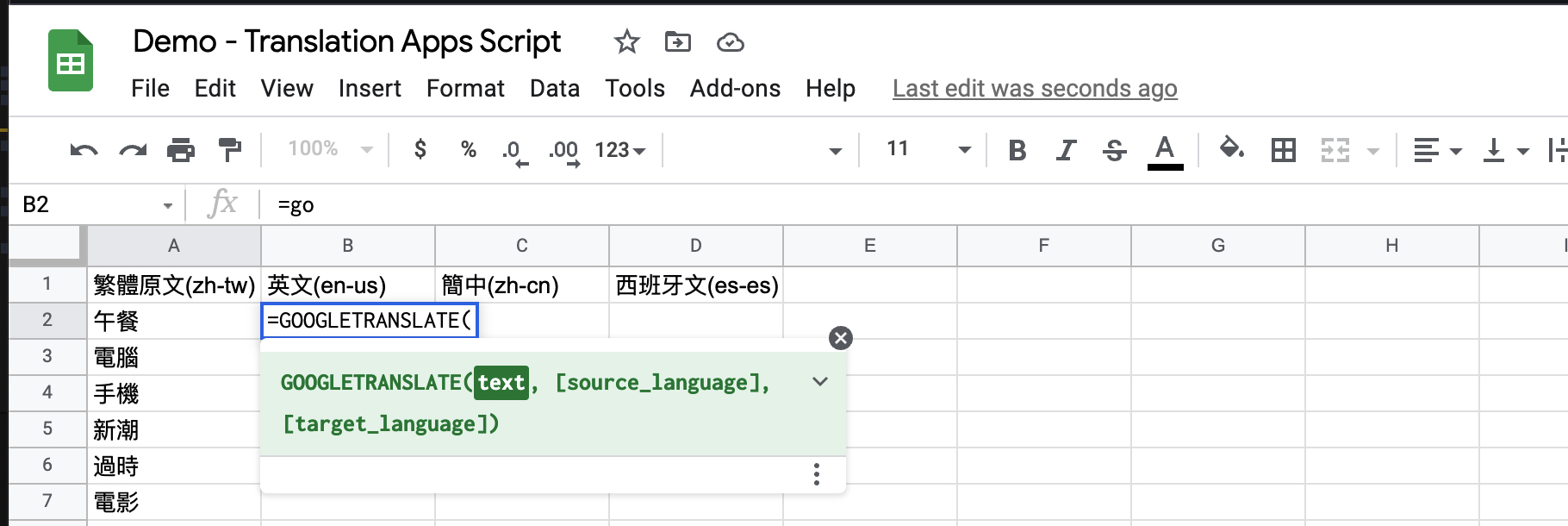Viewport: 1568px width, 526px height.
Task: Click the print icon
Action: click(180, 150)
